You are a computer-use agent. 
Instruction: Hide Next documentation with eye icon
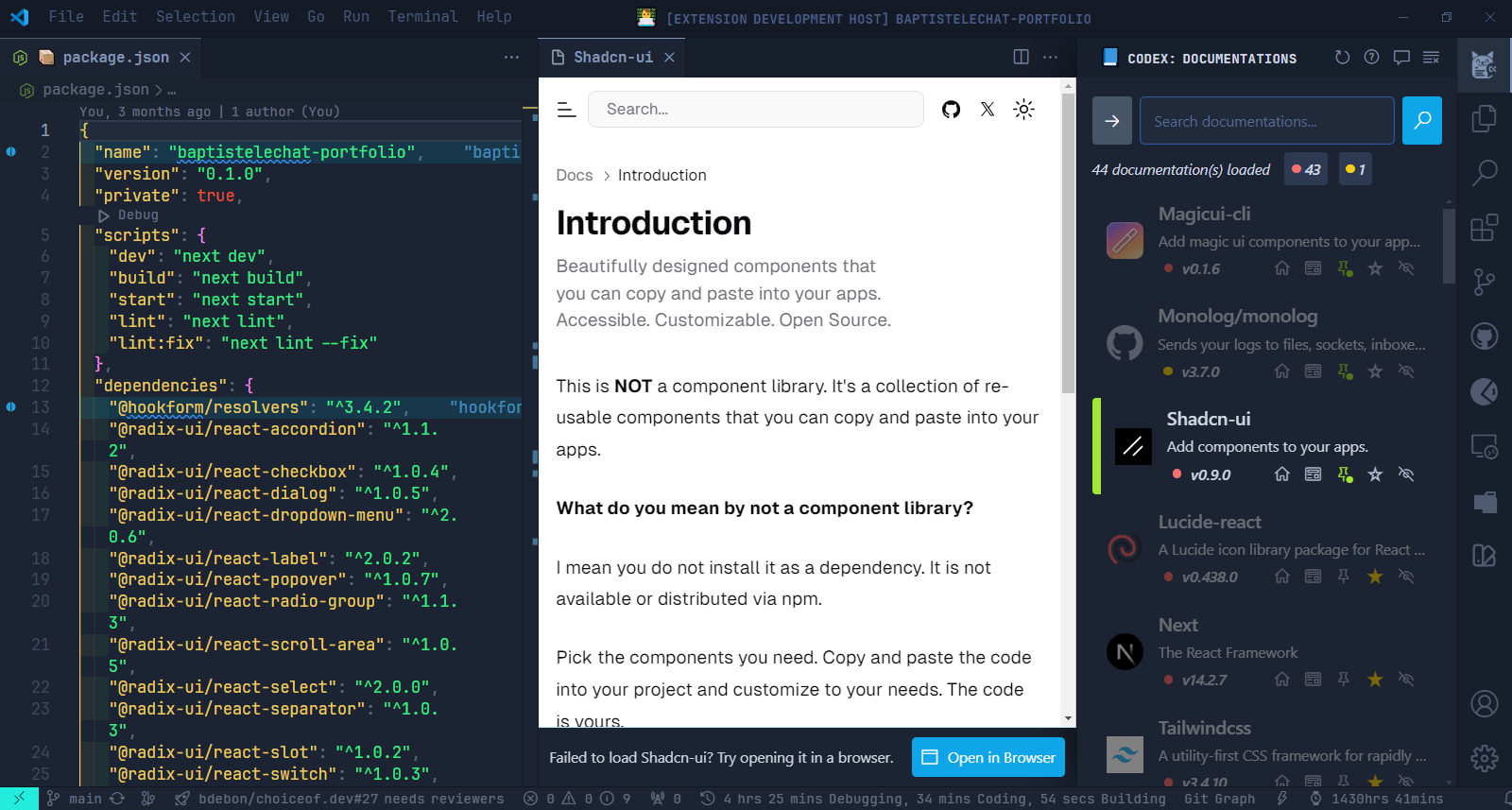point(1406,680)
